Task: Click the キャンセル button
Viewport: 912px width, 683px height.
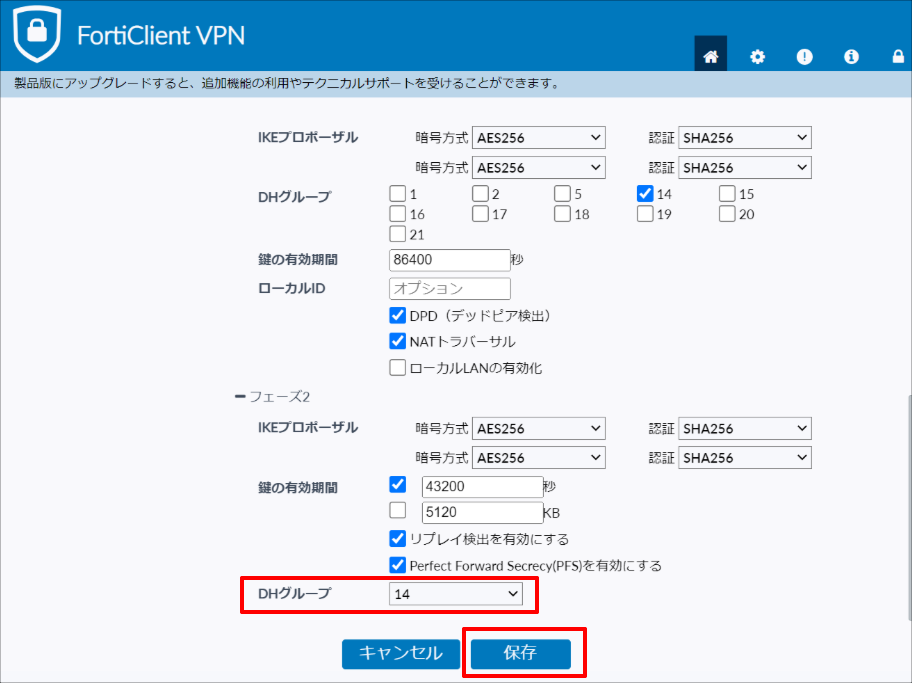Action: 401,653
